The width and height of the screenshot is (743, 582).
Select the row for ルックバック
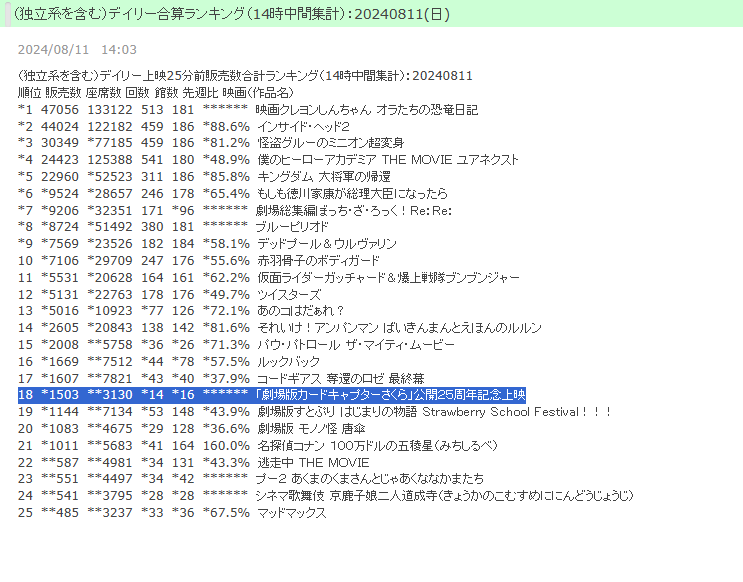(169, 362)
